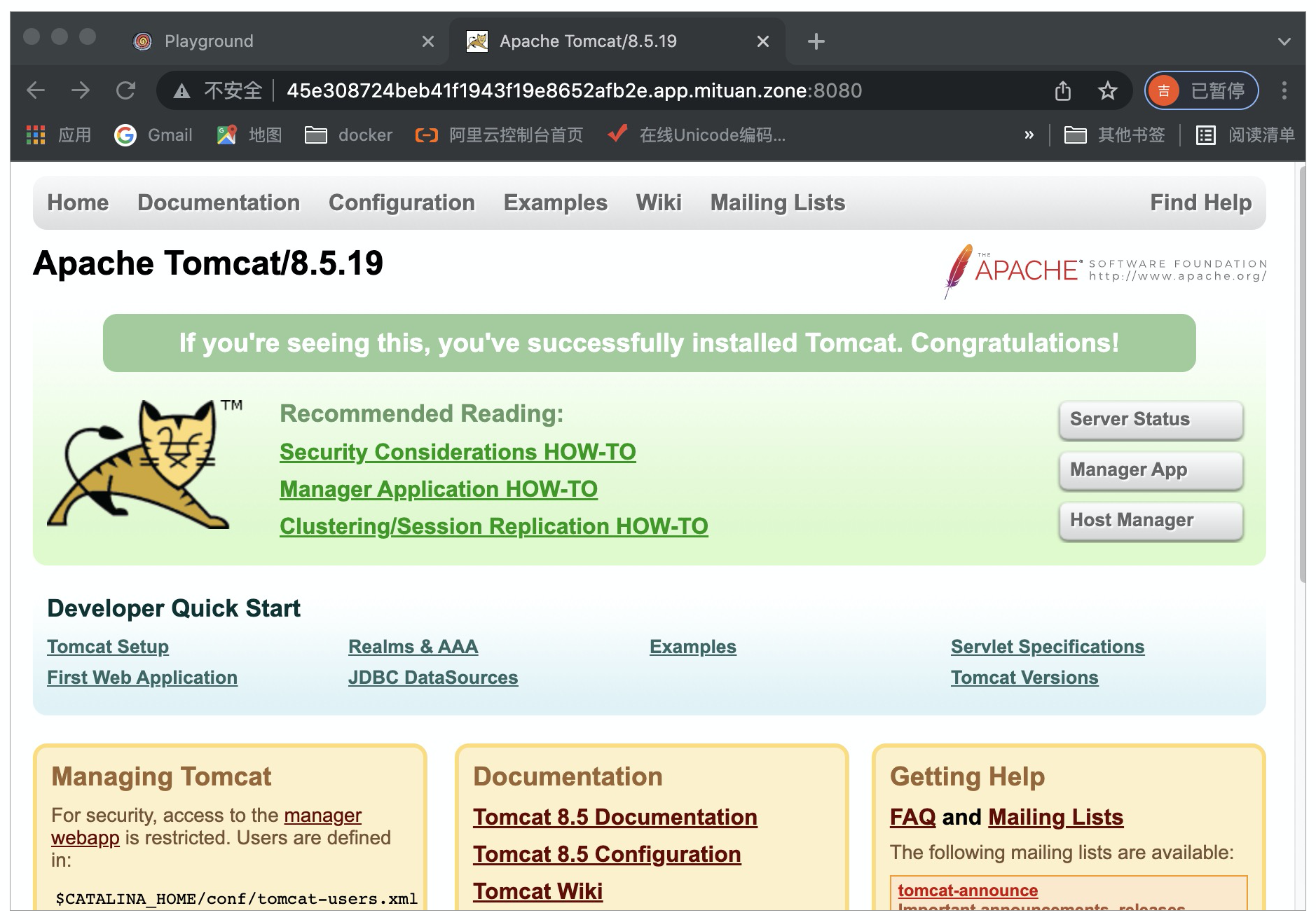
Task: Click the insecure site warning icon
Action: [x=182, y=90]
